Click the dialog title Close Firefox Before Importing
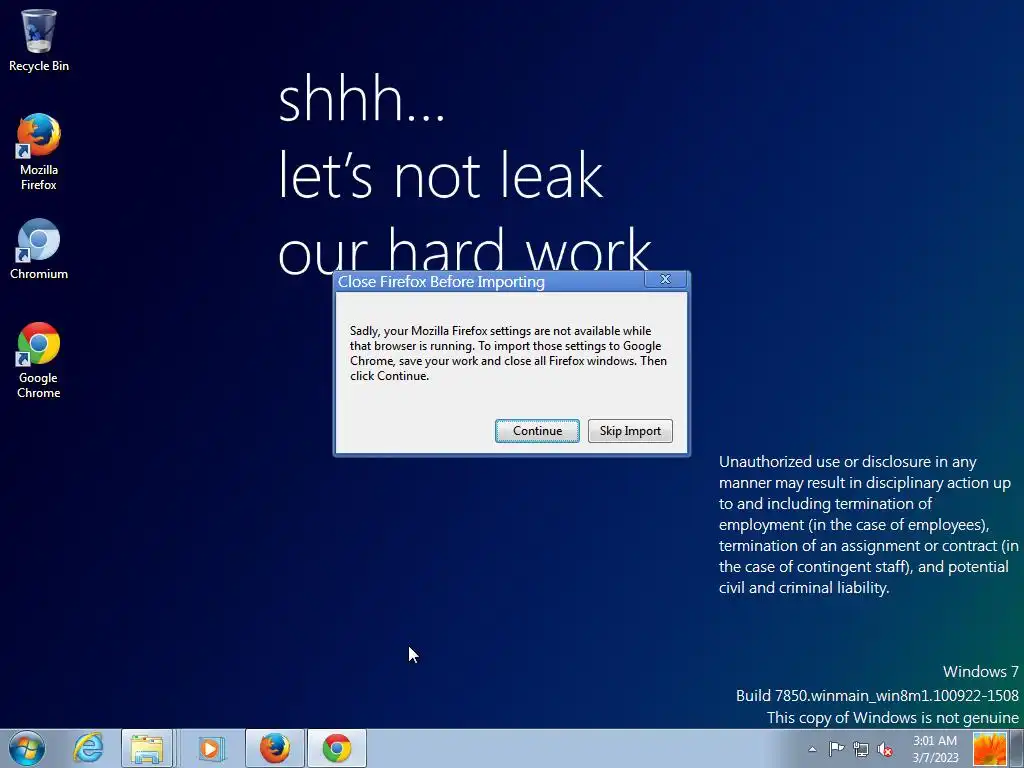The height and width of the screenshot is (768, 1024). (441, 281)
